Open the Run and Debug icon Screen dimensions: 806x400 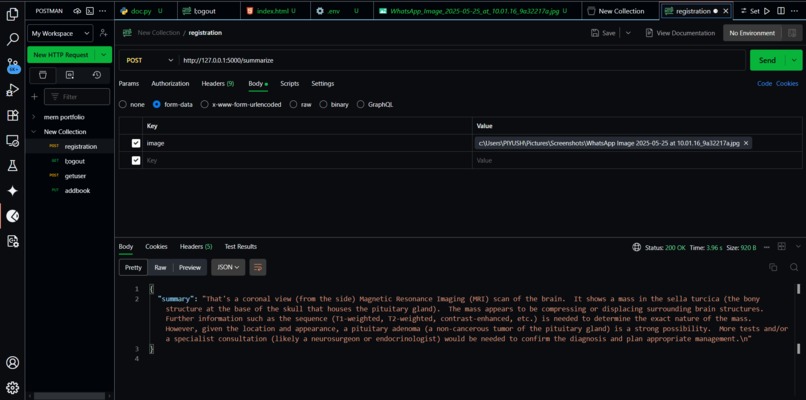pyautogui.click(x=12, y=90)
